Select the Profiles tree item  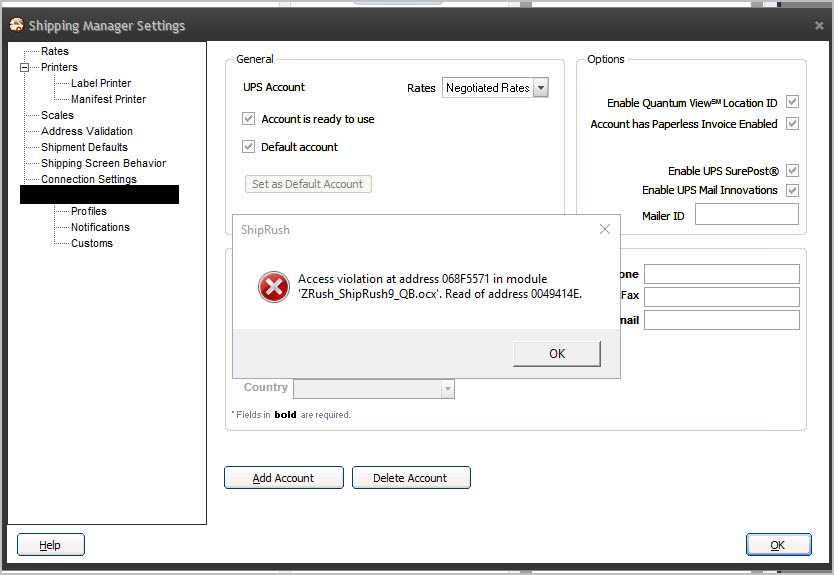point(89,211)
